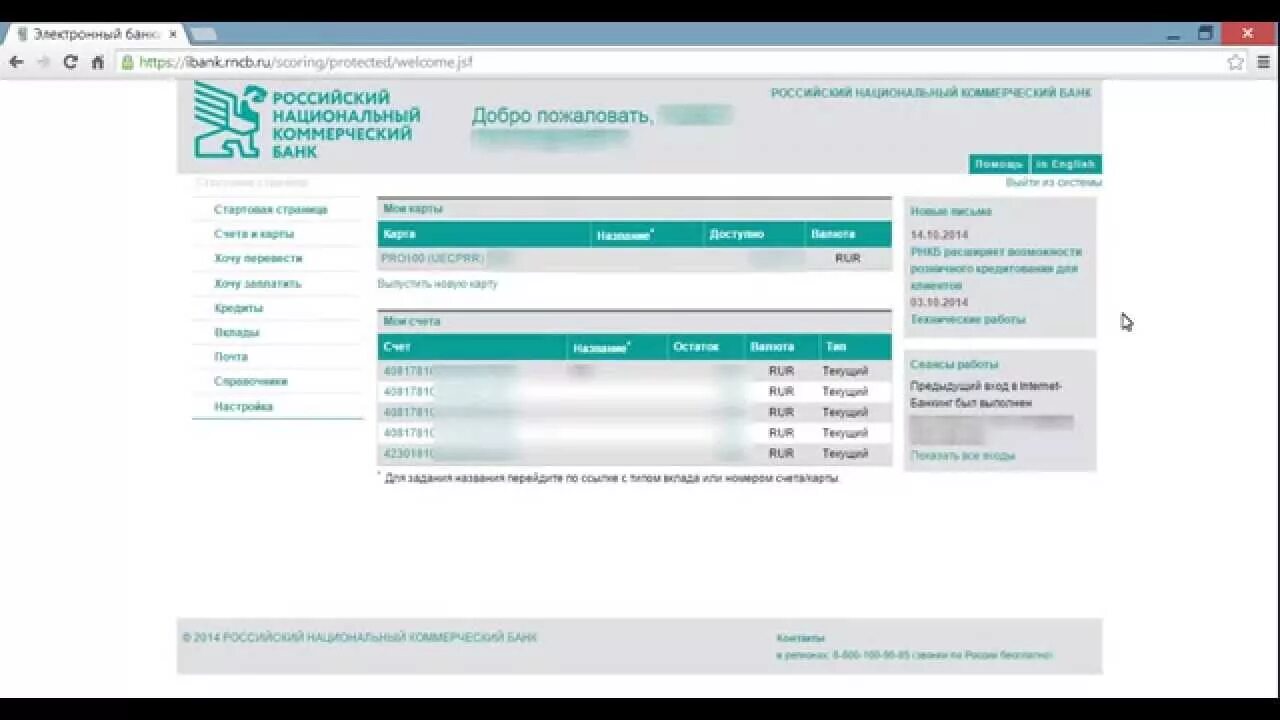Open Счета и карты menu item
Image resolution: width=1280 pixels, height=720 pixels.
click(x=254, y=234)
